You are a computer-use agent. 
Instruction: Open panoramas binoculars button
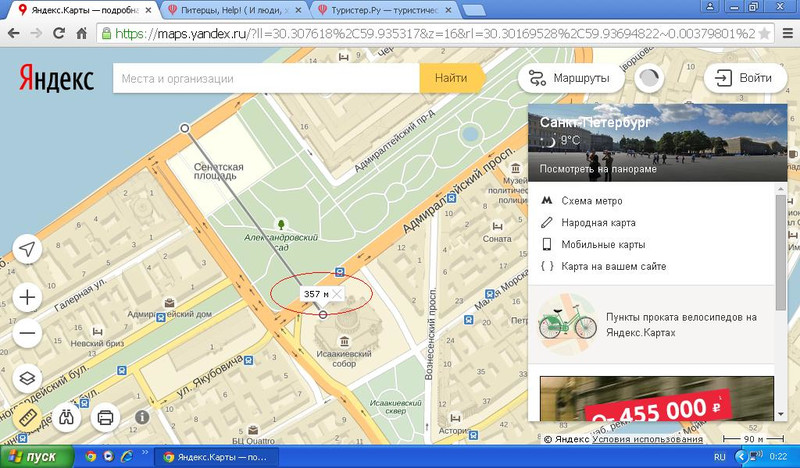pyautogui.click(x=66, y=418)
